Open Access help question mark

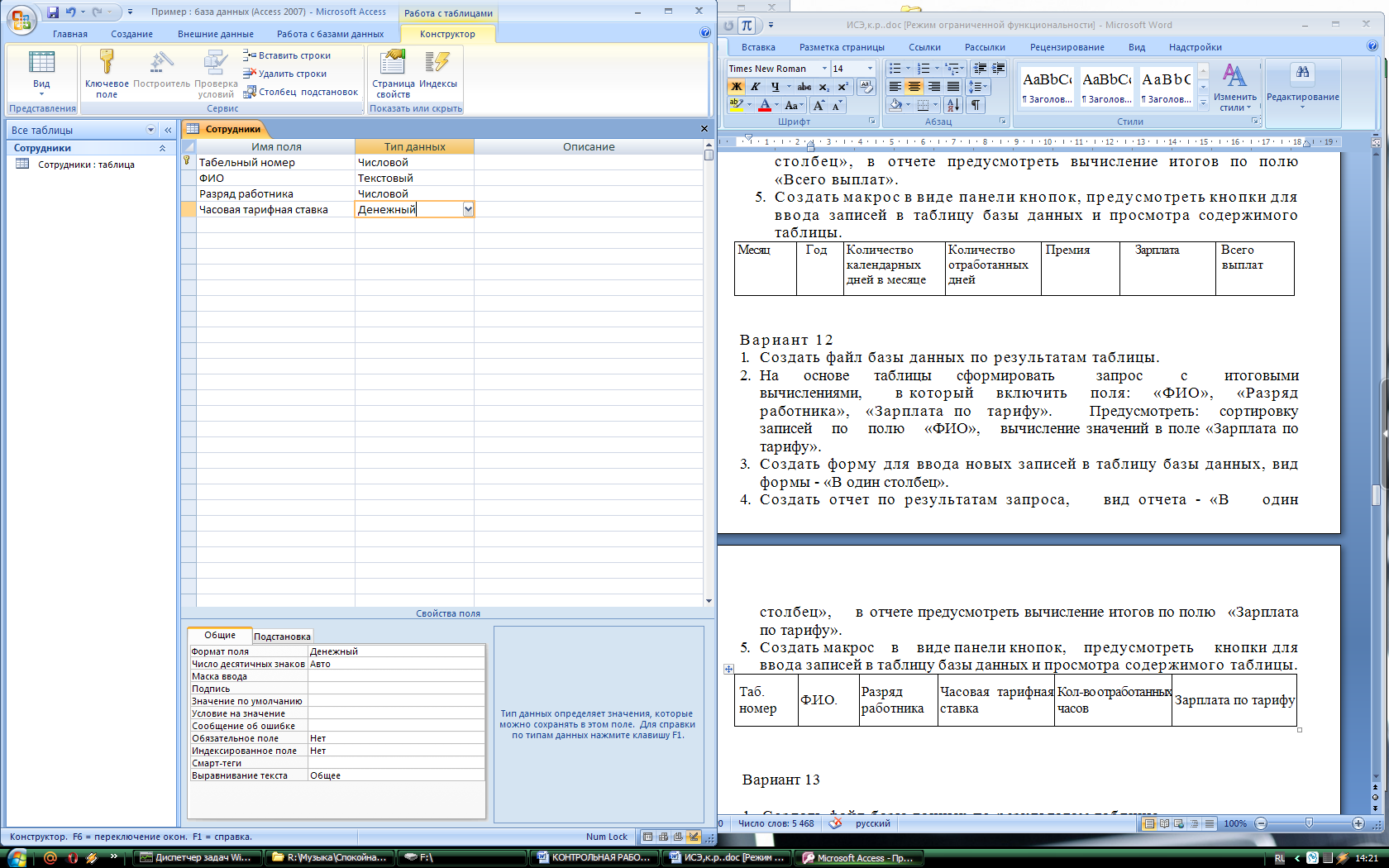(x=704, y=33)
